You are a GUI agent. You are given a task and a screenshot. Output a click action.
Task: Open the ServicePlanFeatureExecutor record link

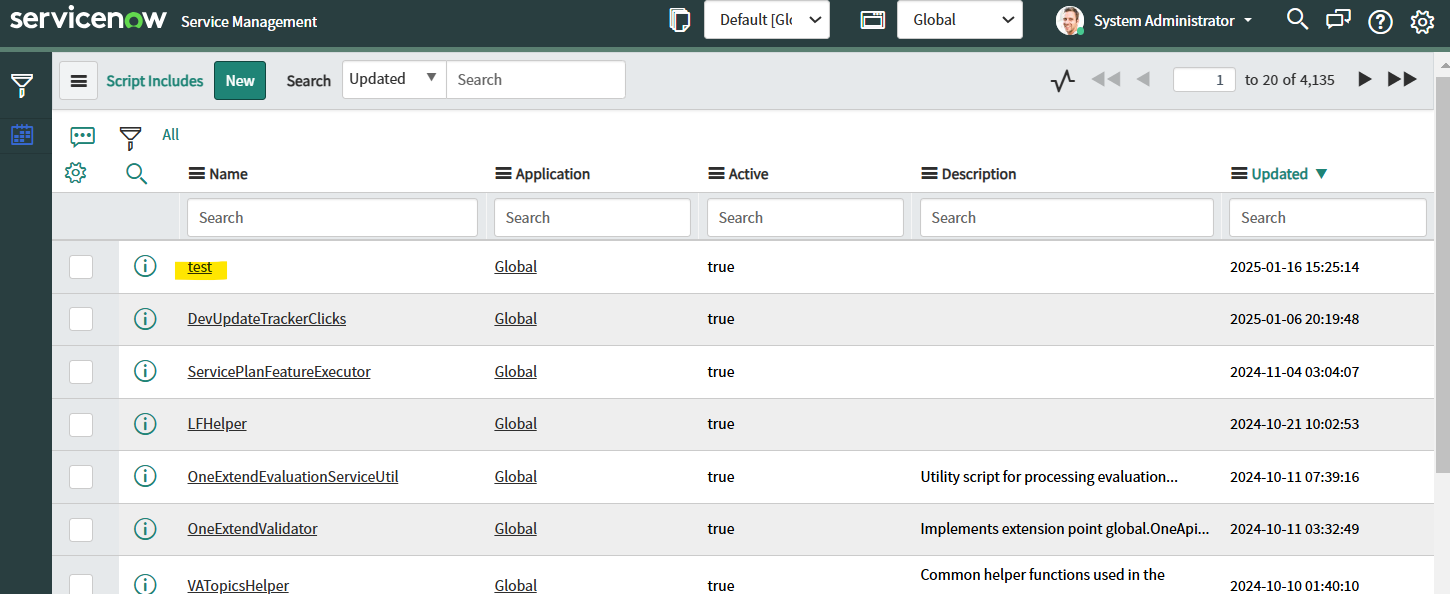[x=279, y=371]
